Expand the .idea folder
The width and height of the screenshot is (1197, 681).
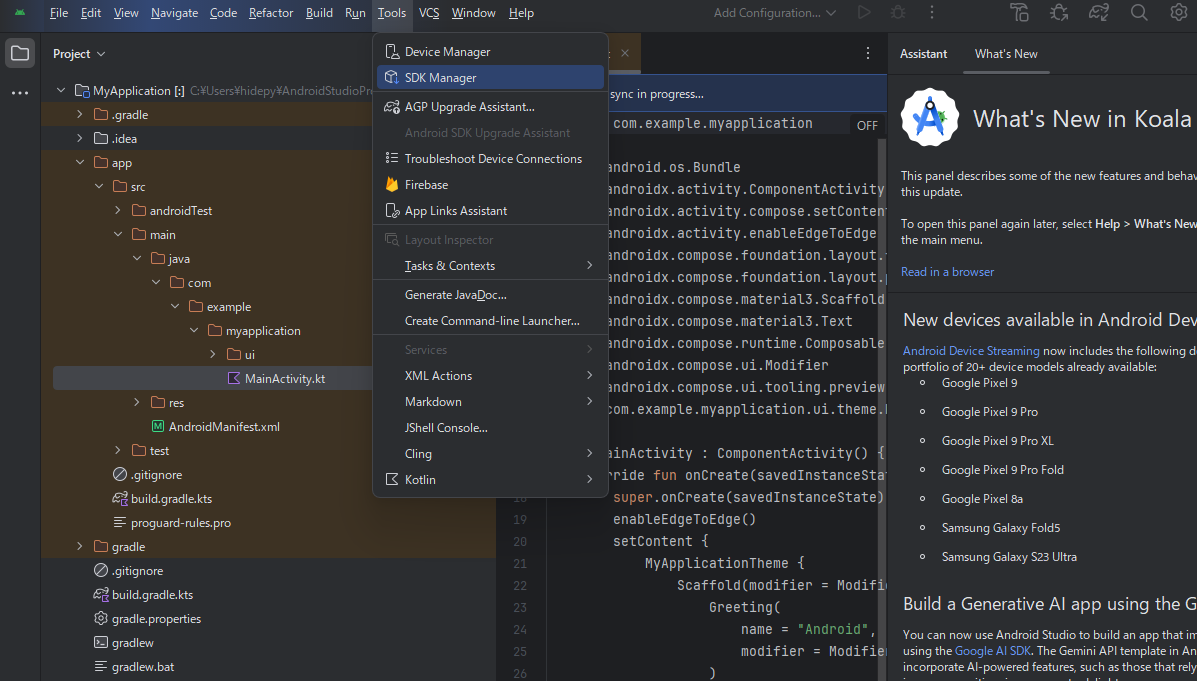pos(80,138)
